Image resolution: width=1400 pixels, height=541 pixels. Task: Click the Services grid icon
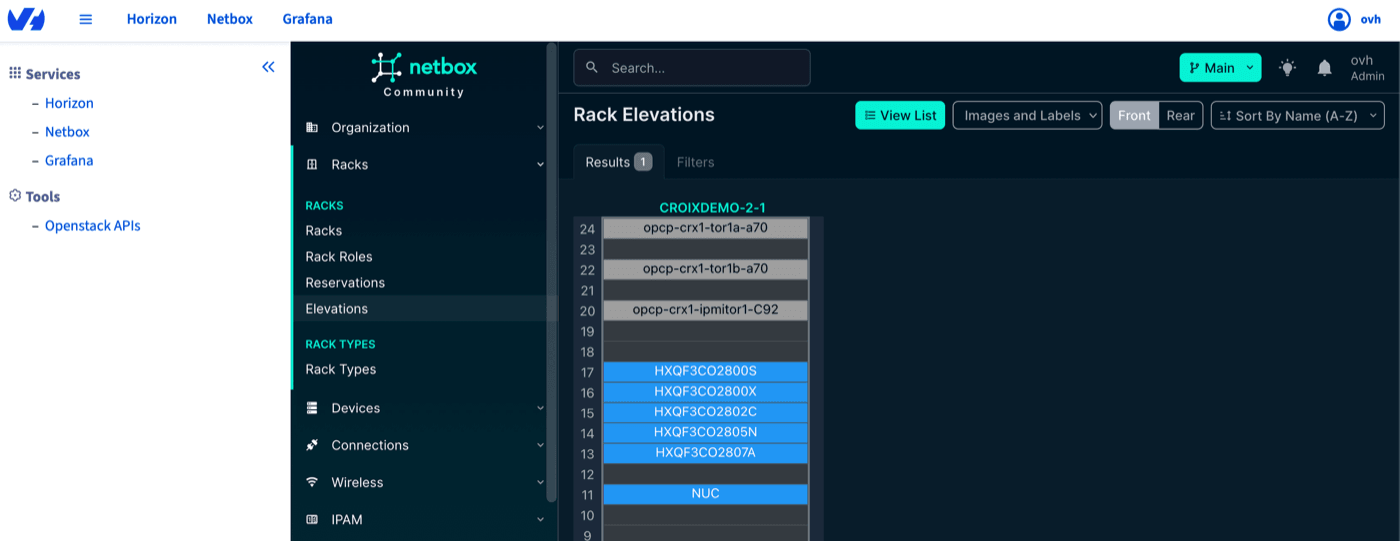pyautogui.click(x=15, y=73)
